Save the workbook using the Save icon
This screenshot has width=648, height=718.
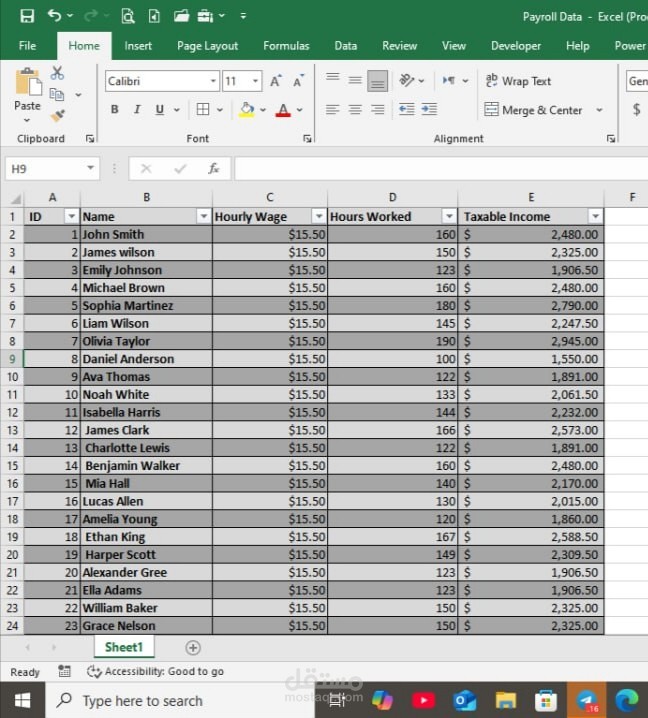(x=27, y=16)
